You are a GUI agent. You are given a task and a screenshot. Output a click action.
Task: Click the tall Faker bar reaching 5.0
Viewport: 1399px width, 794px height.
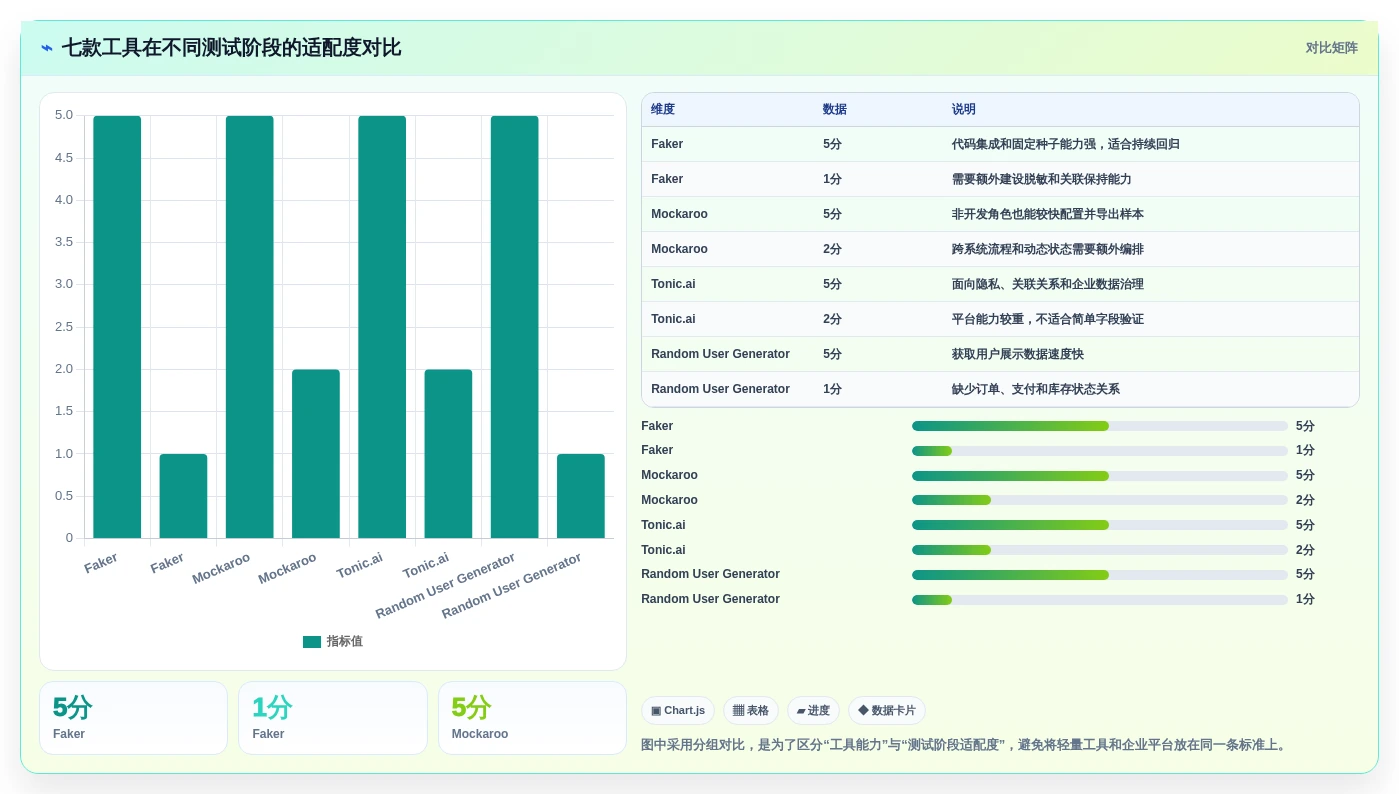[x=117, y=327]
